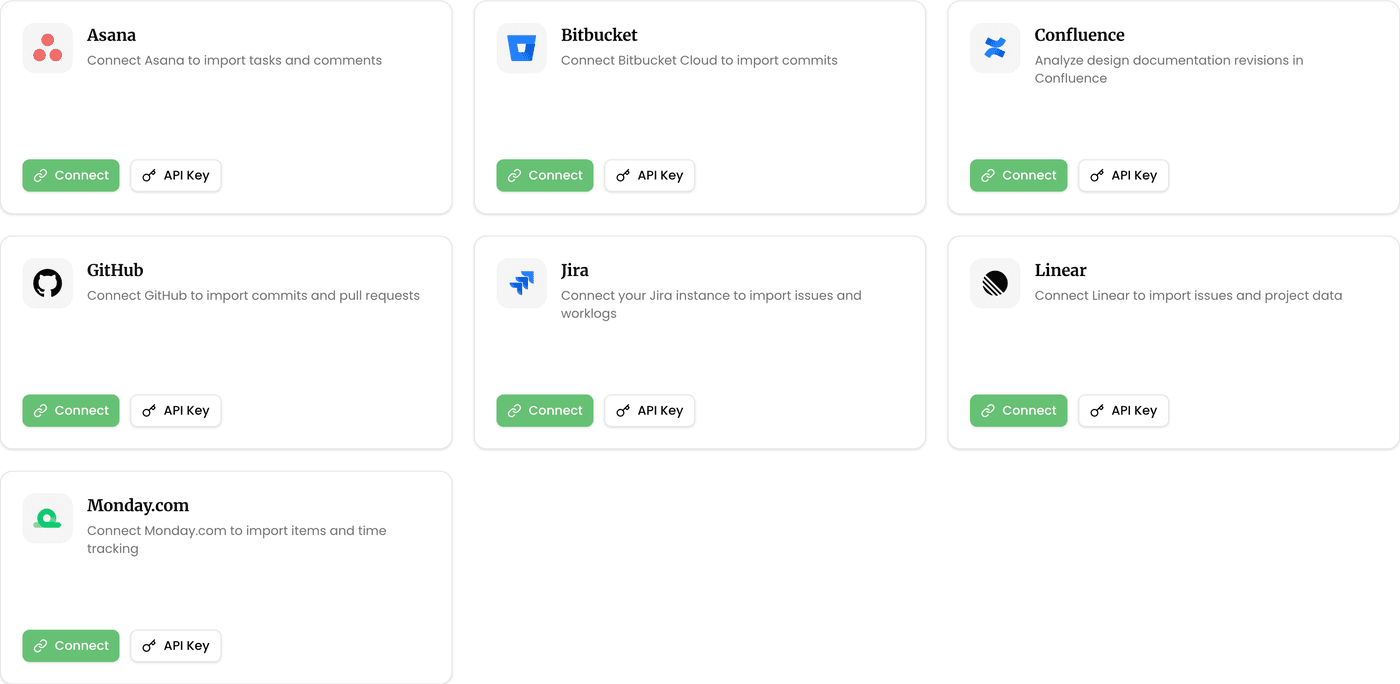Click the Linear logo icon
Screen dimensions: 1400x684
coord(995,283)
